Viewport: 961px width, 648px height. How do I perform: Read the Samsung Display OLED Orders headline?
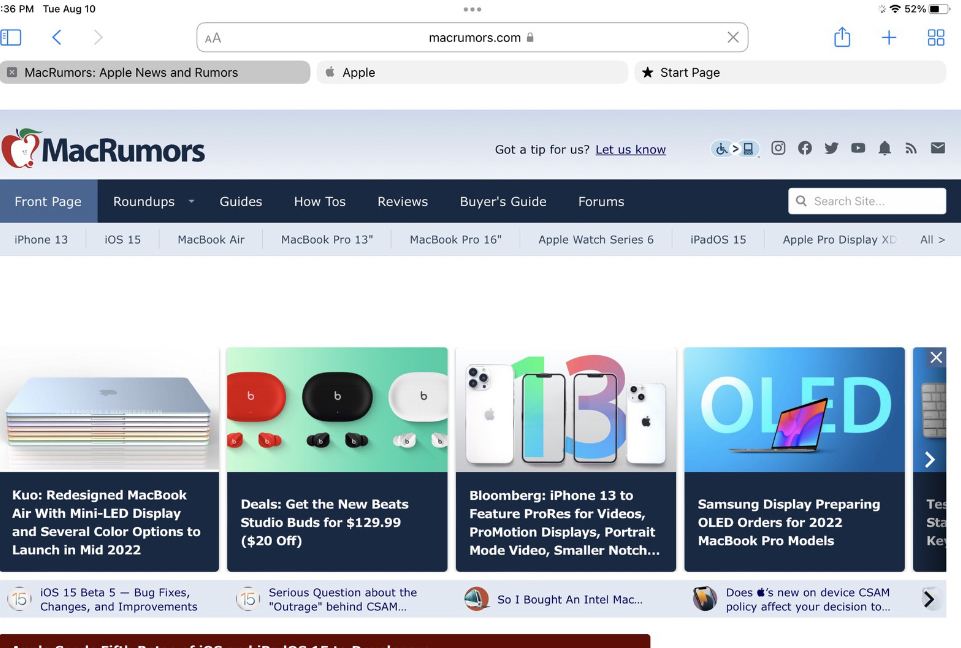(x=789, y=522)
